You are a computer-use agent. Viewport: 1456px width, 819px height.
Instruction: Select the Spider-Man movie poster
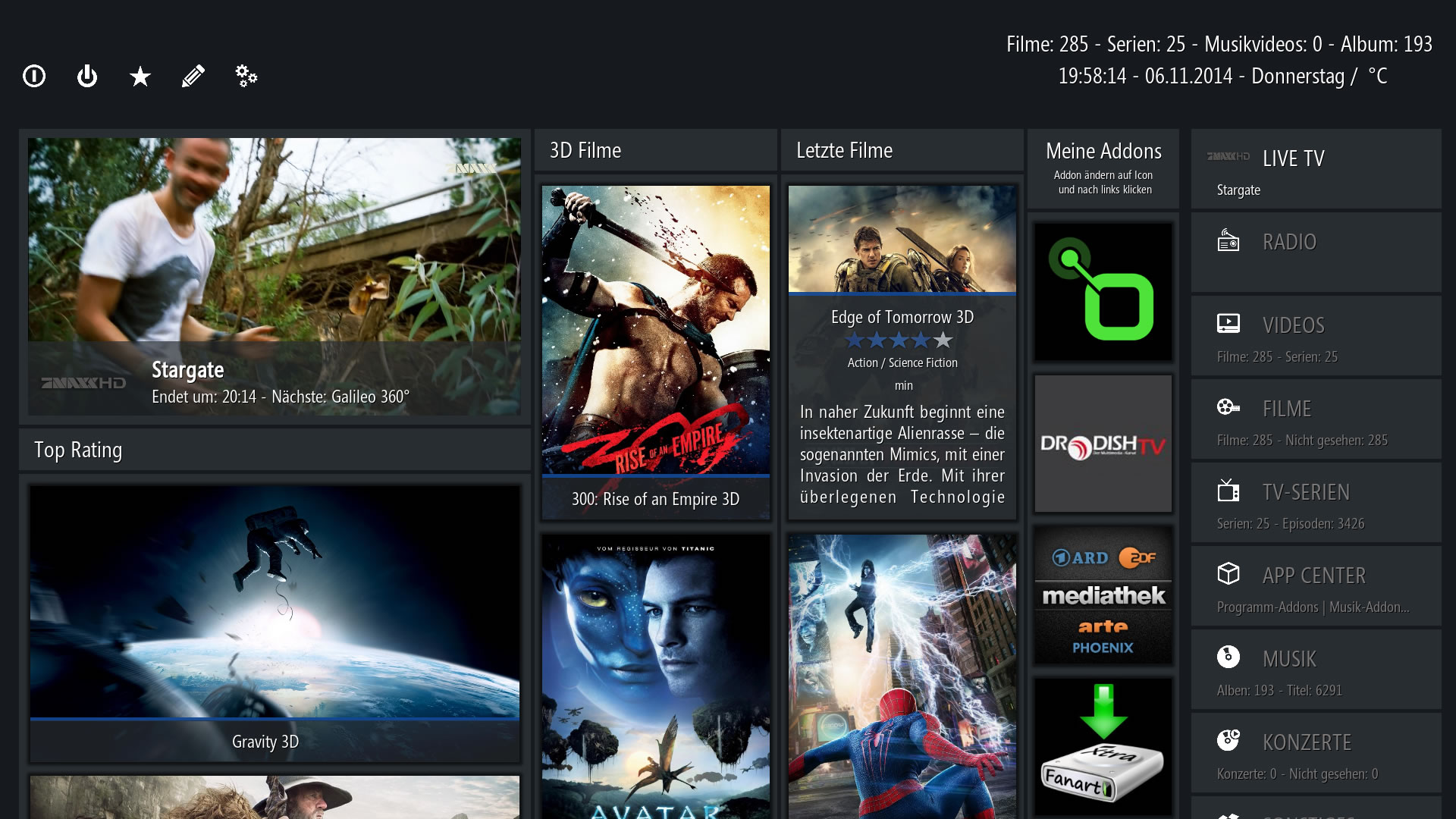click(x=902, y=676)
